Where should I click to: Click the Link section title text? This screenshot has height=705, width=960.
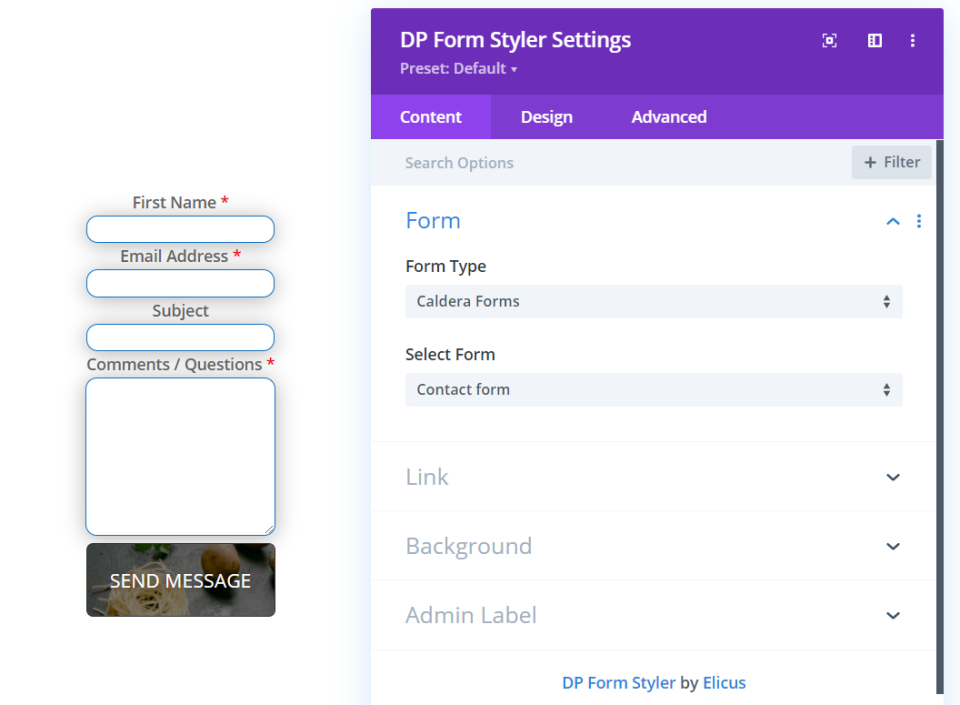[x=427, y=477]
